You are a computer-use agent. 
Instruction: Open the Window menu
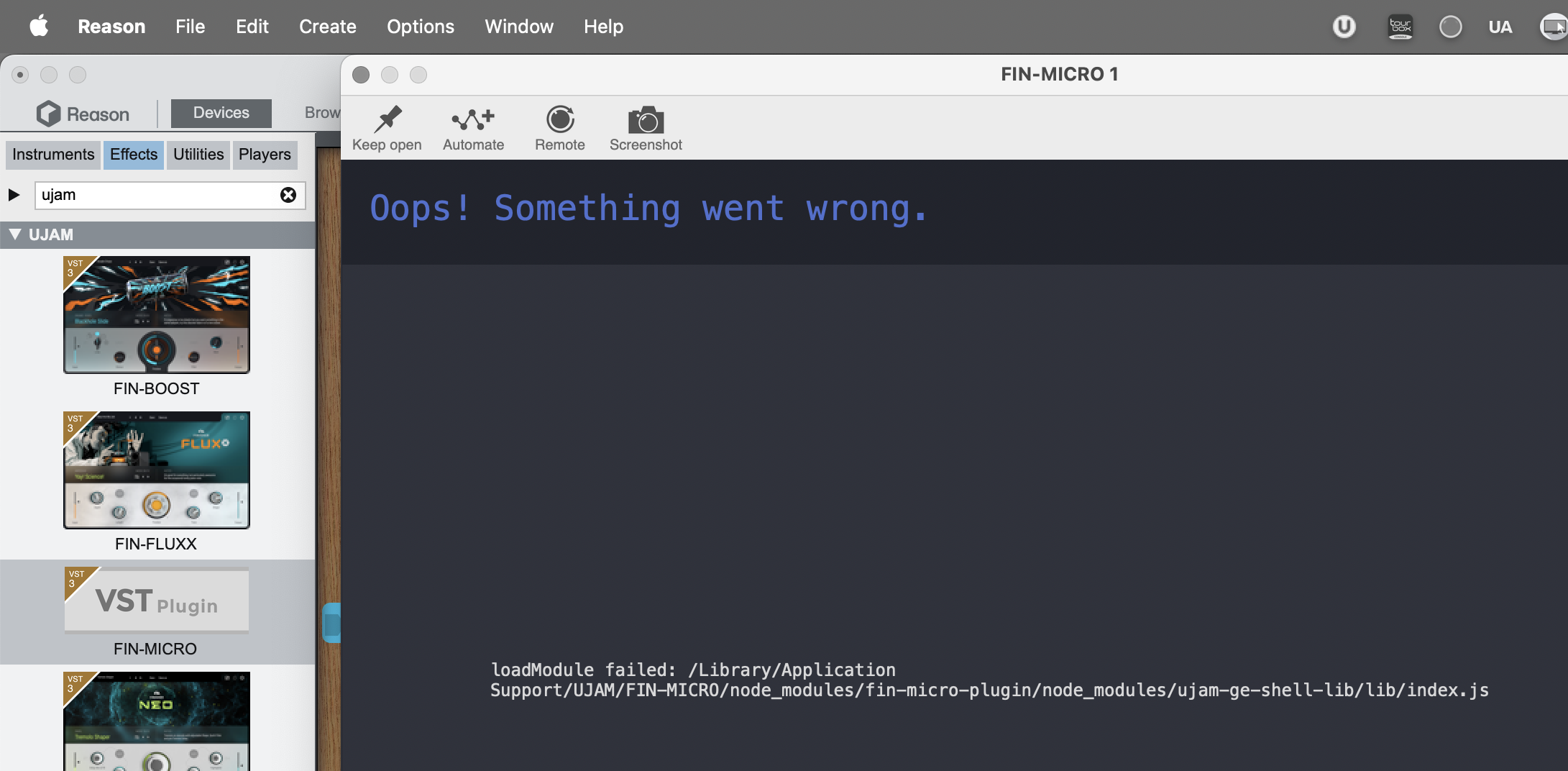point(519,27)
